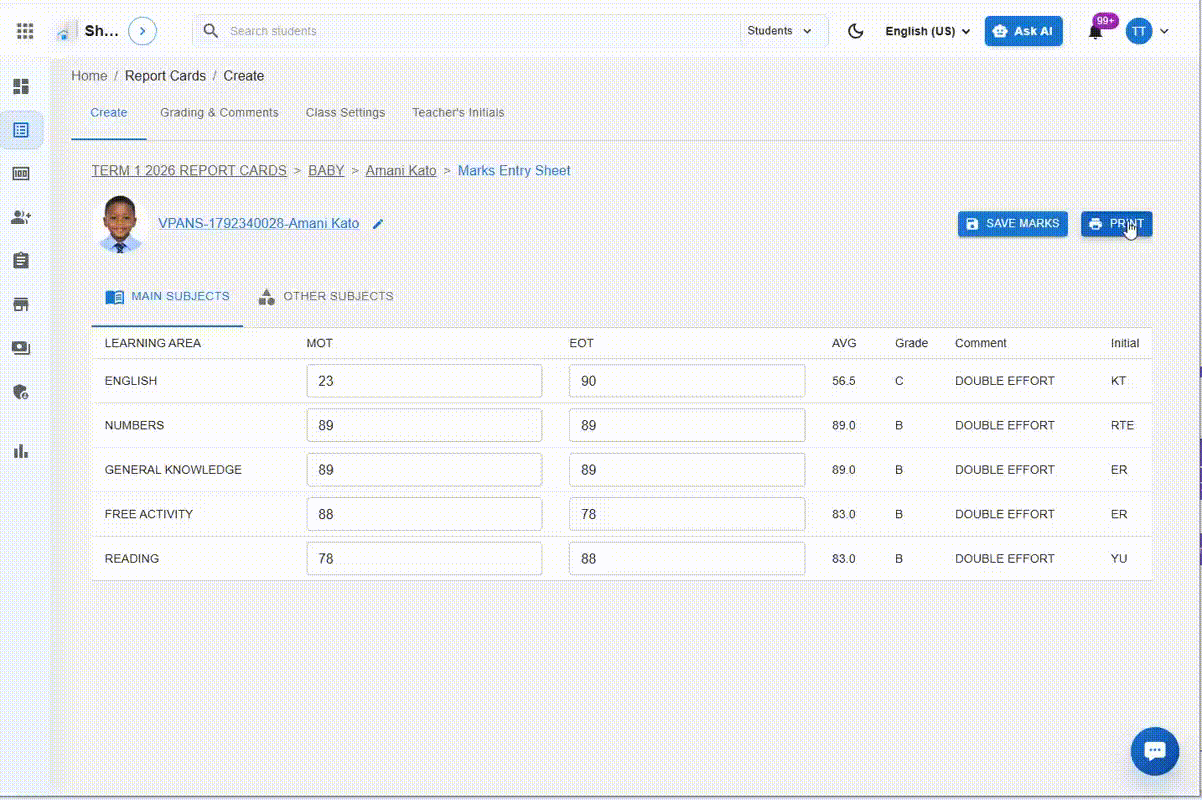Open the dashboard sidebar icon
Viewport: 1202px width, 800px height.
point(21,86)
